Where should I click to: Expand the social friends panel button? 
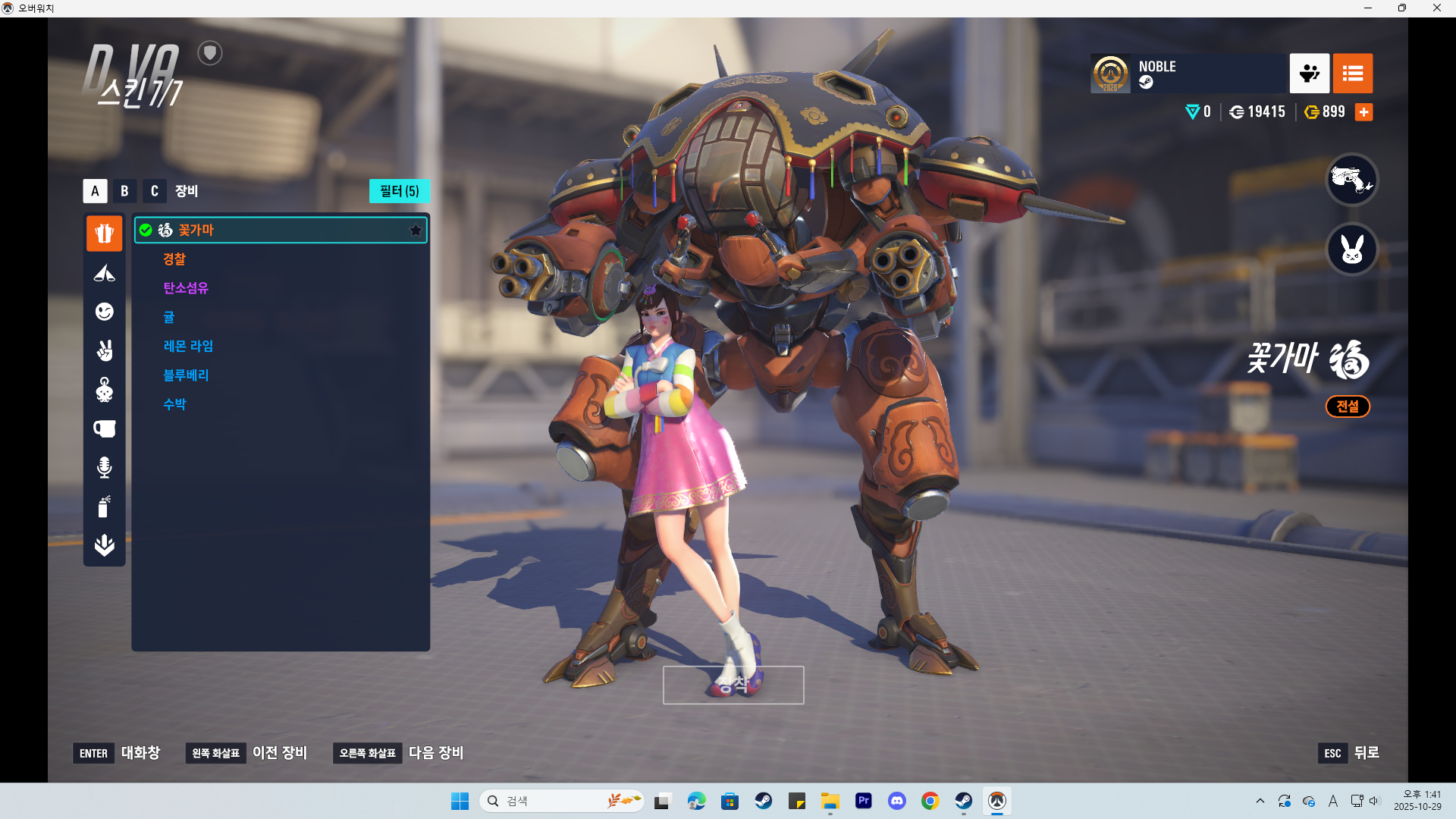pos(1309,74)
